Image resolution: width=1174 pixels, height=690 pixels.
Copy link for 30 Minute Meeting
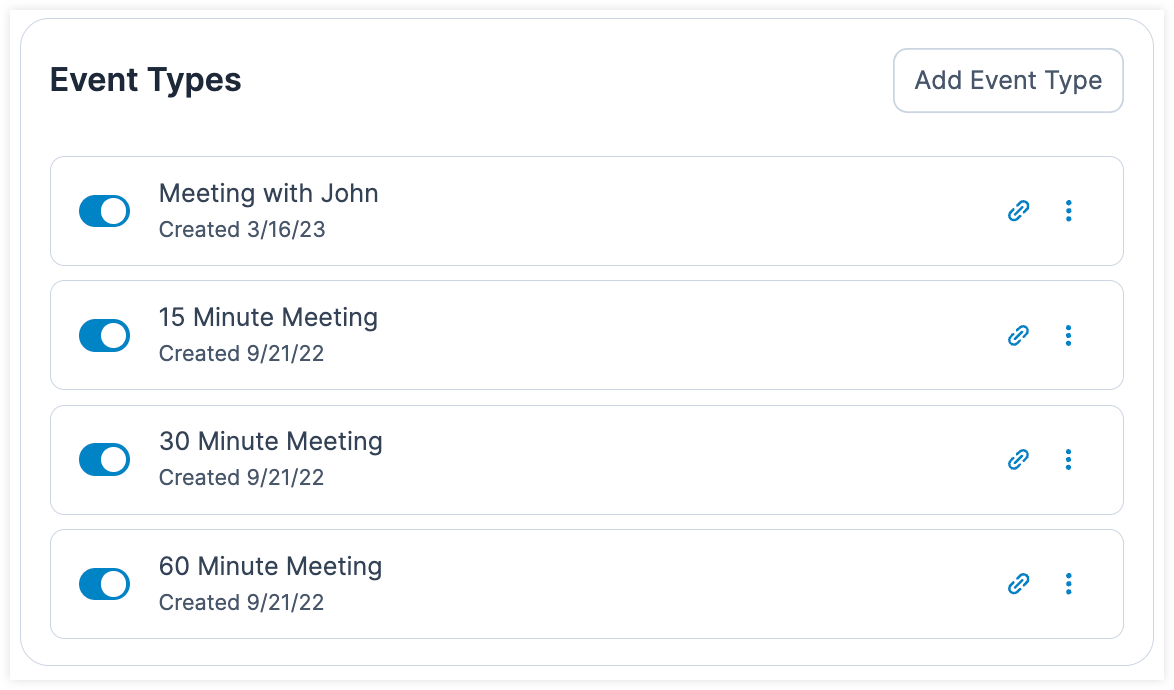click(x=1018, y=460)
